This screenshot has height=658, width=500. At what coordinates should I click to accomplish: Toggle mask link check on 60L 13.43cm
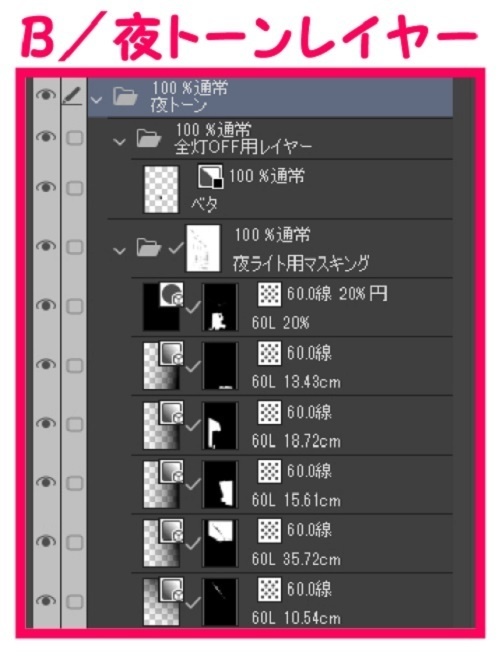click(x=193, y=367)
